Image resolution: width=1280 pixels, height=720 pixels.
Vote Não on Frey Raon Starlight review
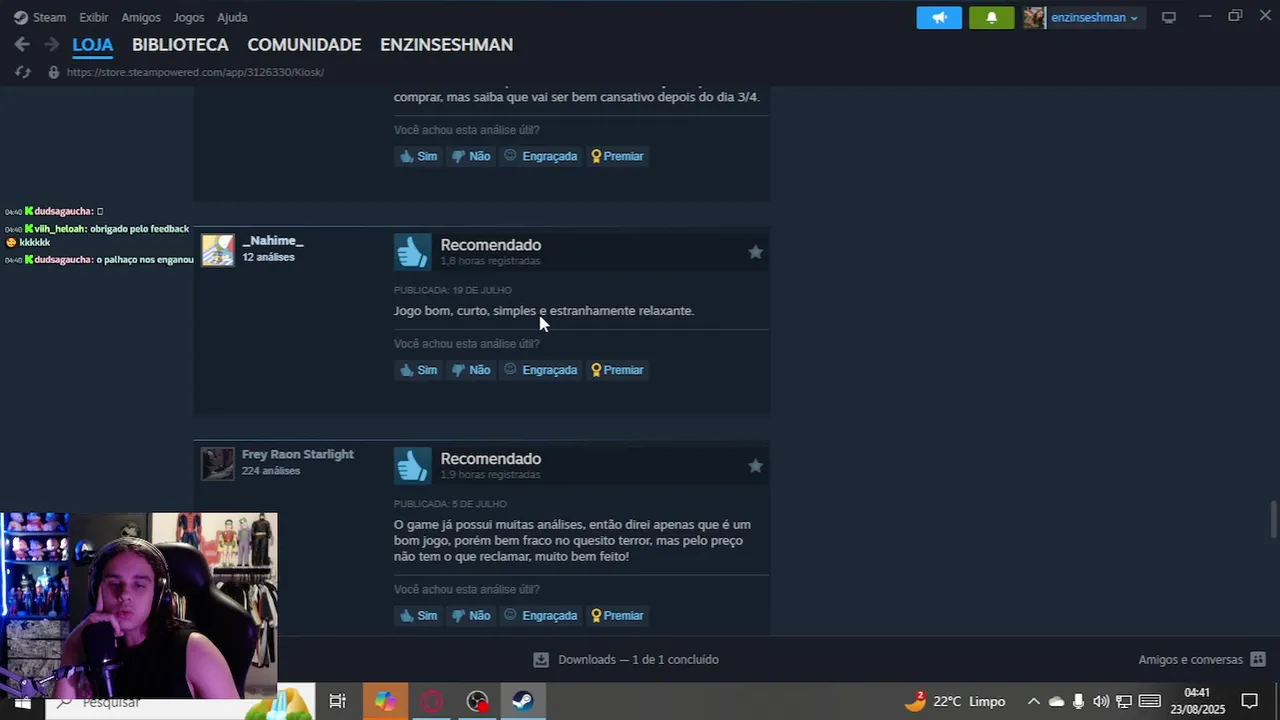471,616
